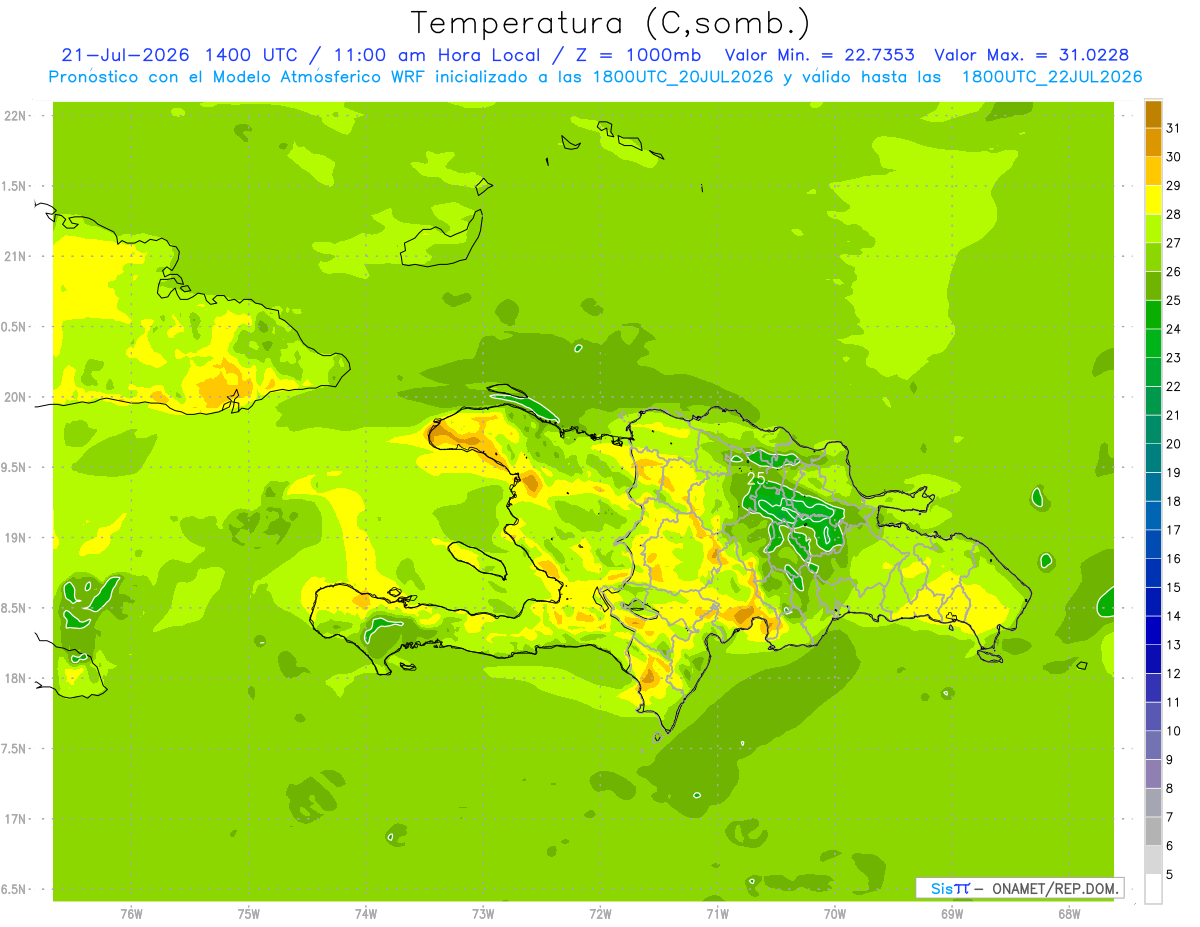Select the '1.5N' latitude tick label

coord(15,186)
